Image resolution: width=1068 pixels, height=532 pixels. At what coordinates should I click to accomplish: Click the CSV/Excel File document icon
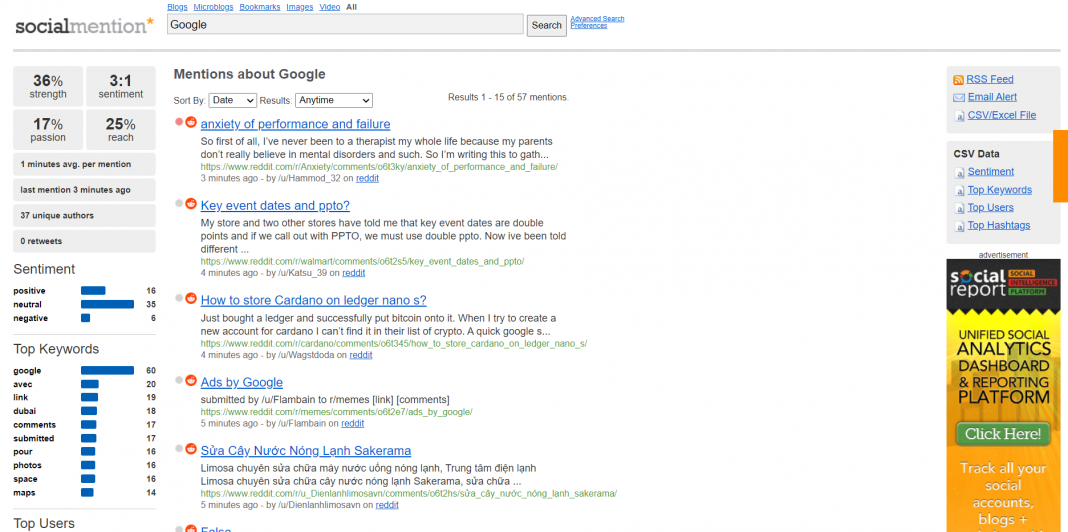coord(959,116)
